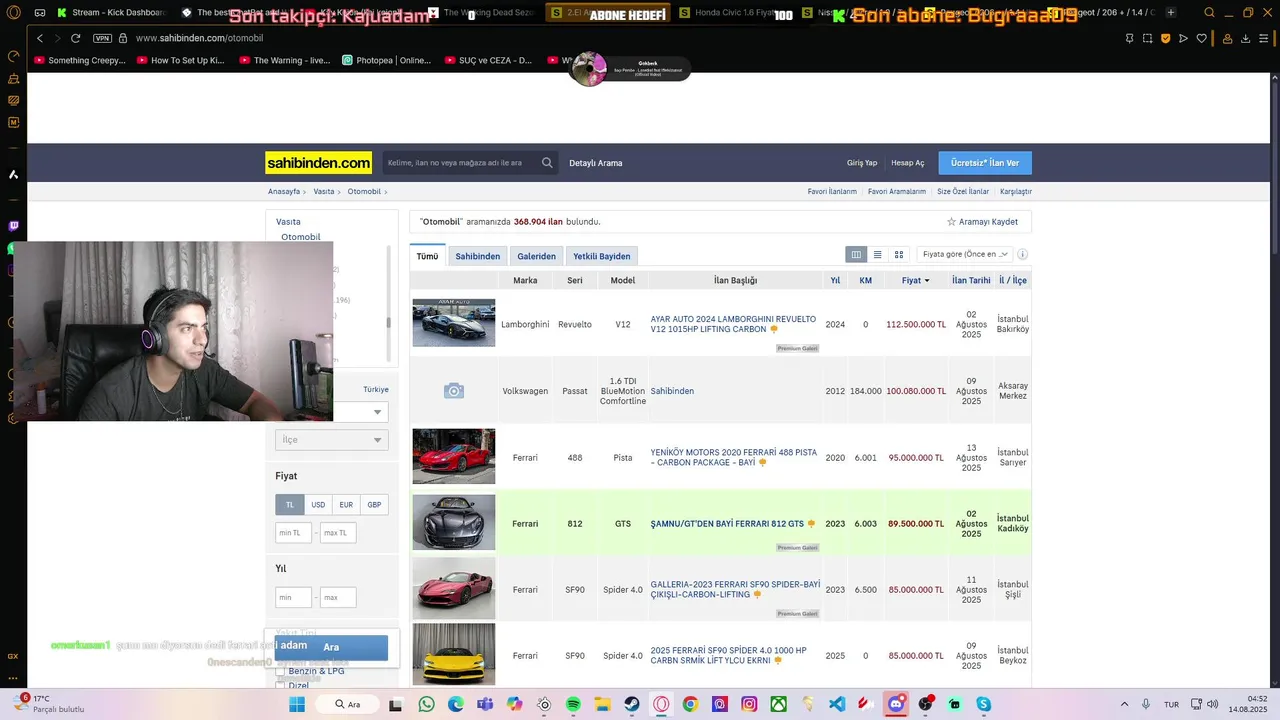Image resolution: width=1280 pixels, height=720 pixels.
Task: Open Twitch from Opera sidebar
Action: point(13,226)
